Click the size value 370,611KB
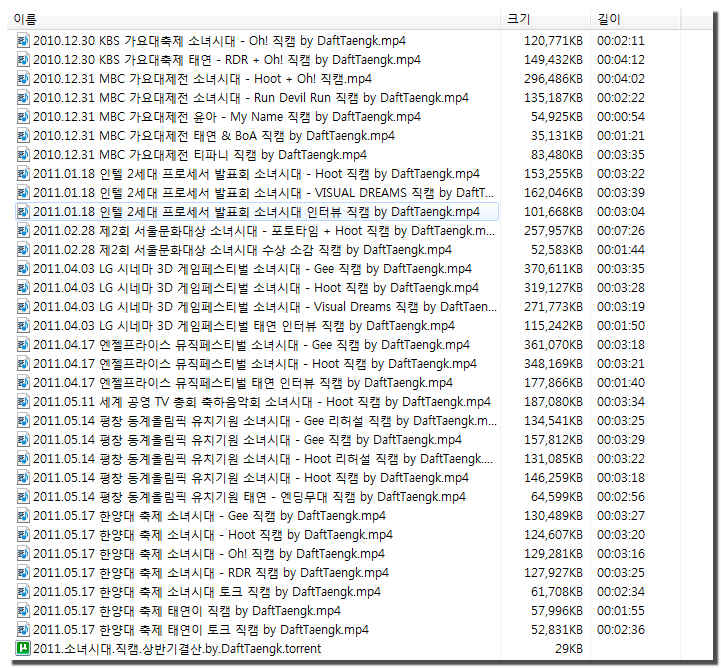 [553, 269]
